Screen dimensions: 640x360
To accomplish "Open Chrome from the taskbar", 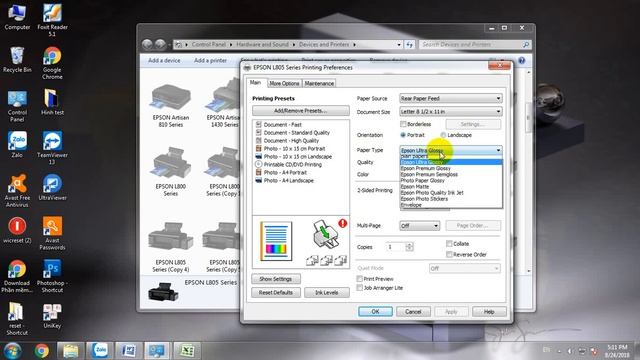I will coord(42,351).
